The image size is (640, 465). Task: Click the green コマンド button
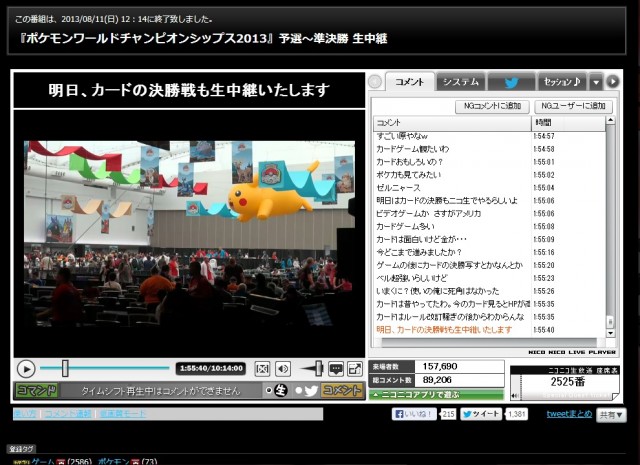click(37, 391)
